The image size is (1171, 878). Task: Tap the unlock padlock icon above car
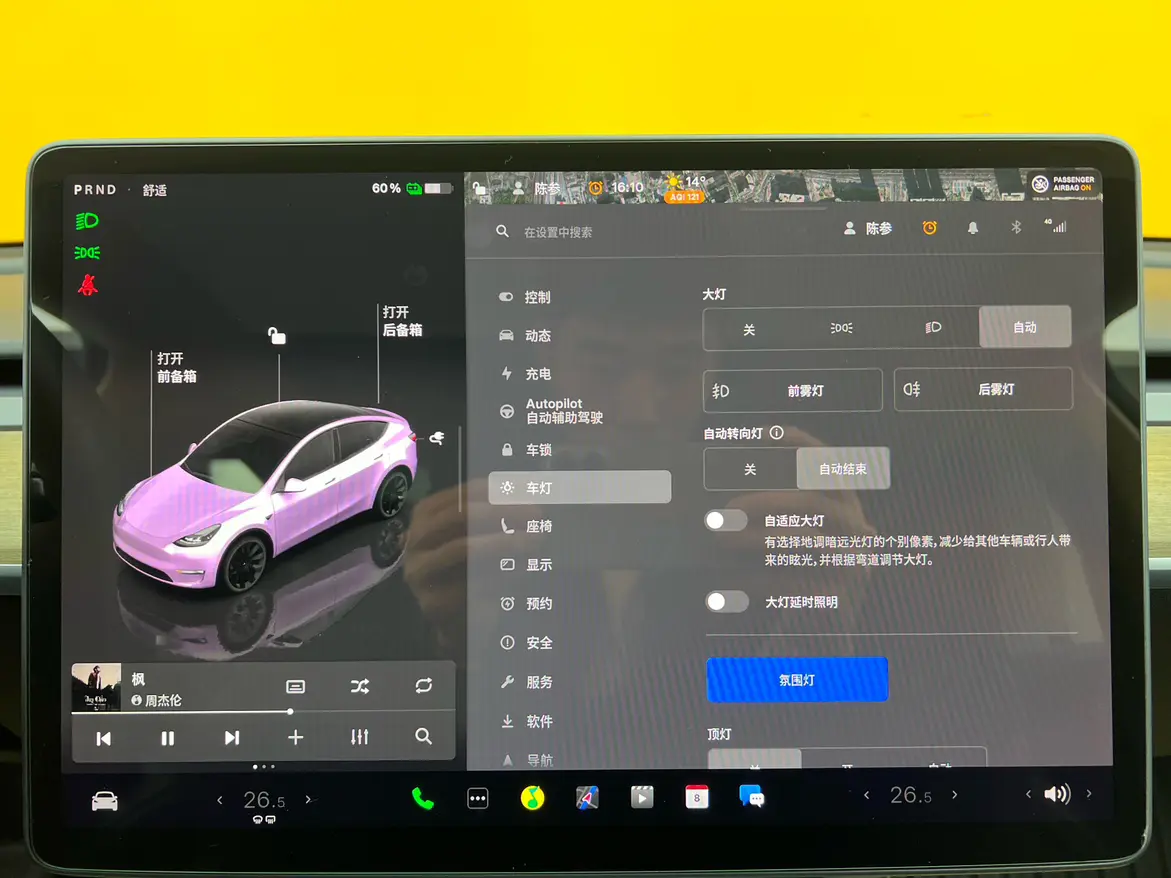click(277, 336)
